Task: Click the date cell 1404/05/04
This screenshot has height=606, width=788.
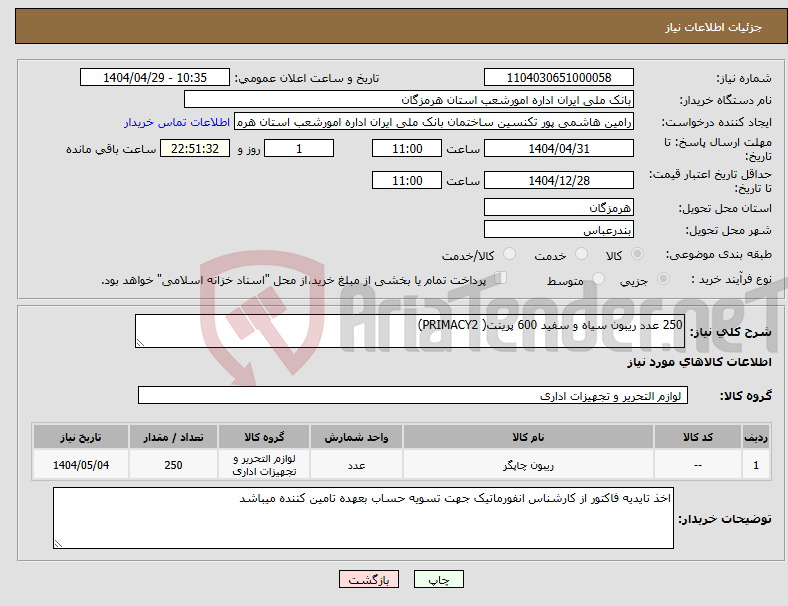Action: coord(81,465)
